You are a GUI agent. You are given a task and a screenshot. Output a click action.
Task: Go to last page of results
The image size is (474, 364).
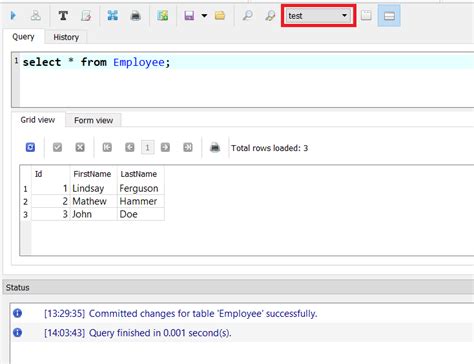(188, 147)
